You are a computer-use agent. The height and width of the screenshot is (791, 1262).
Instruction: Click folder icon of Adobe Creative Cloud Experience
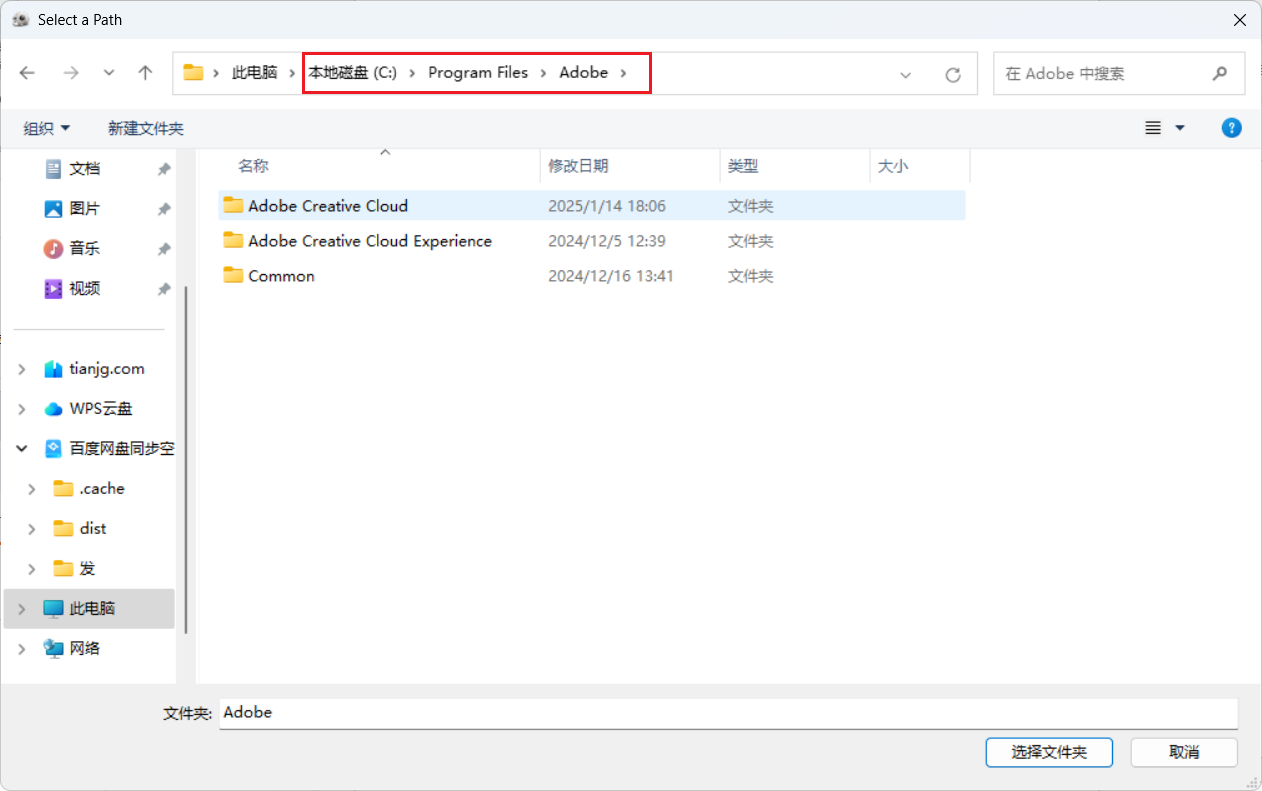click(233, 240)
